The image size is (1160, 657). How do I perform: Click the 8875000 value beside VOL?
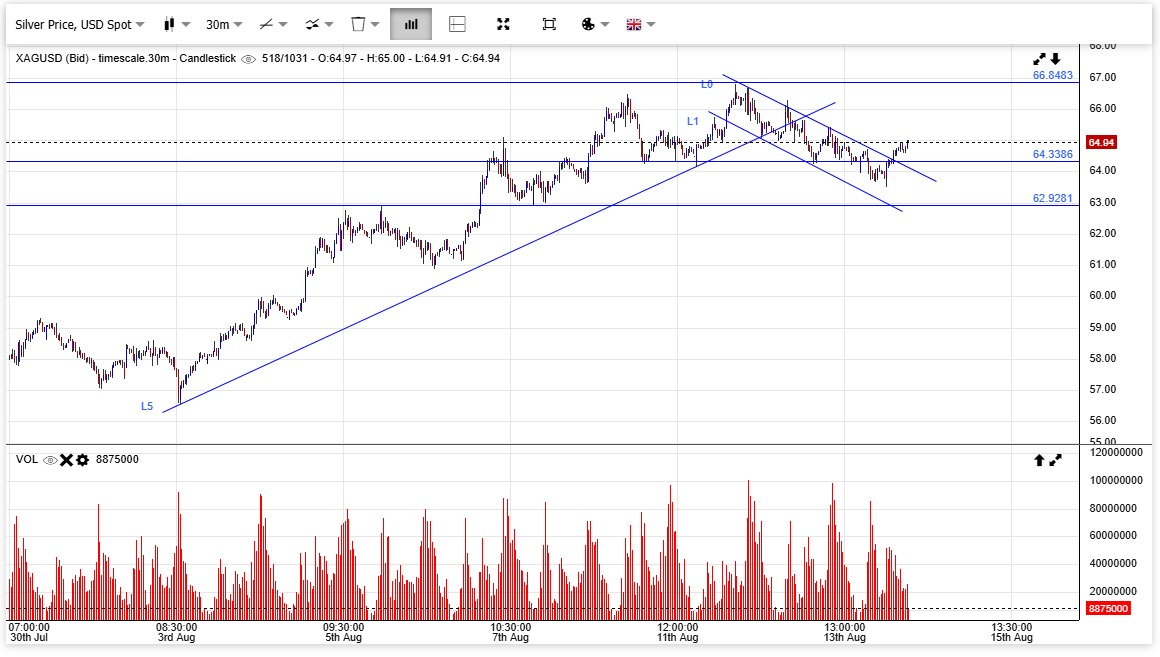tap(117, 459)
